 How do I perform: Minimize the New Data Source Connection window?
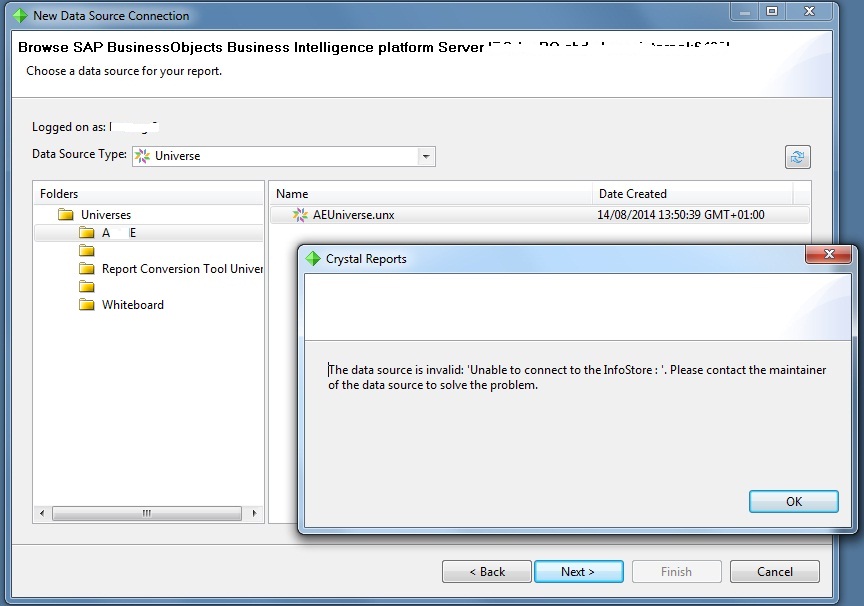[745, 11]
